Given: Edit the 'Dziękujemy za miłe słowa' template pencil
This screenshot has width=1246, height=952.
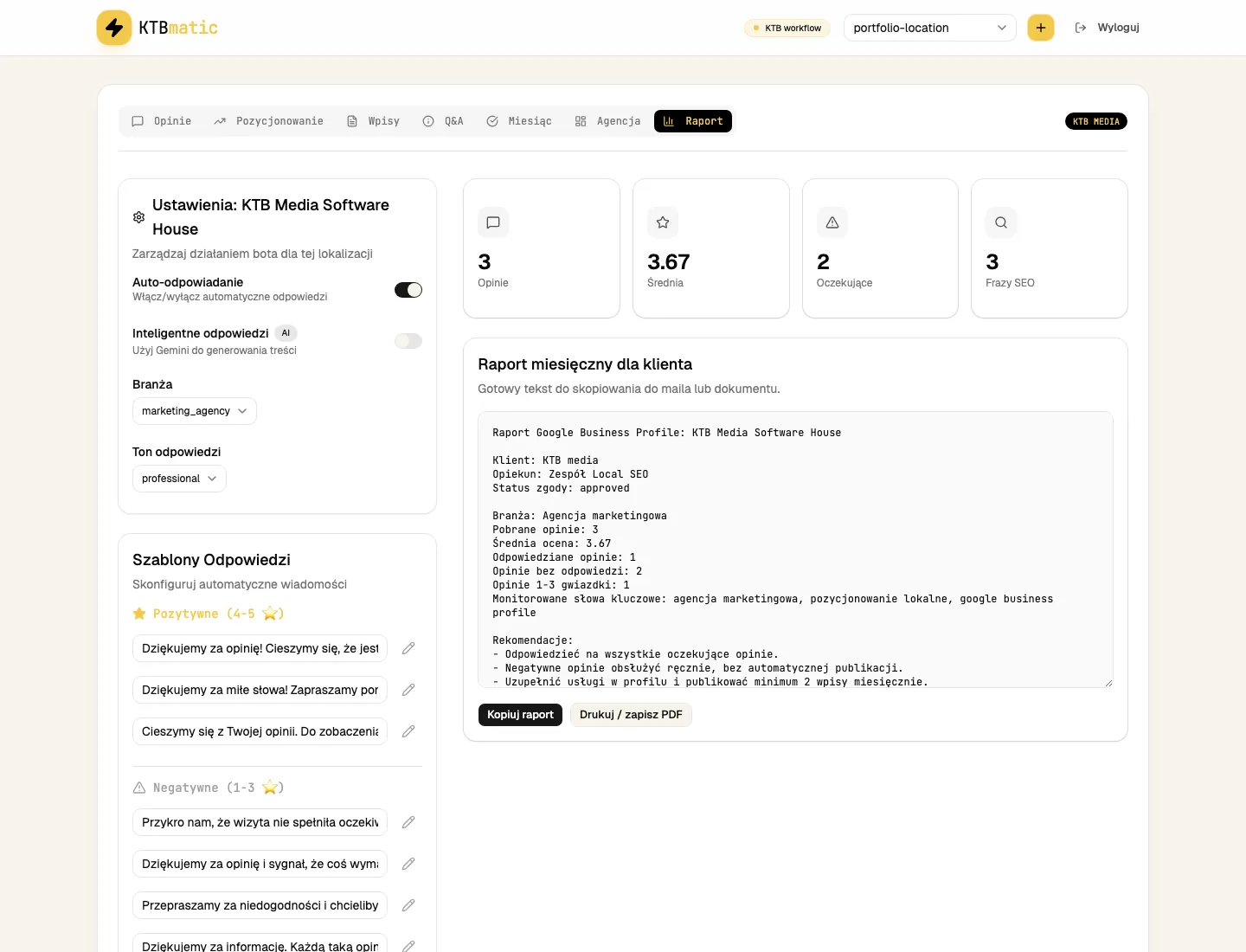Looking at the screenshot, I should pyautogui.click(x=408, y=690).
